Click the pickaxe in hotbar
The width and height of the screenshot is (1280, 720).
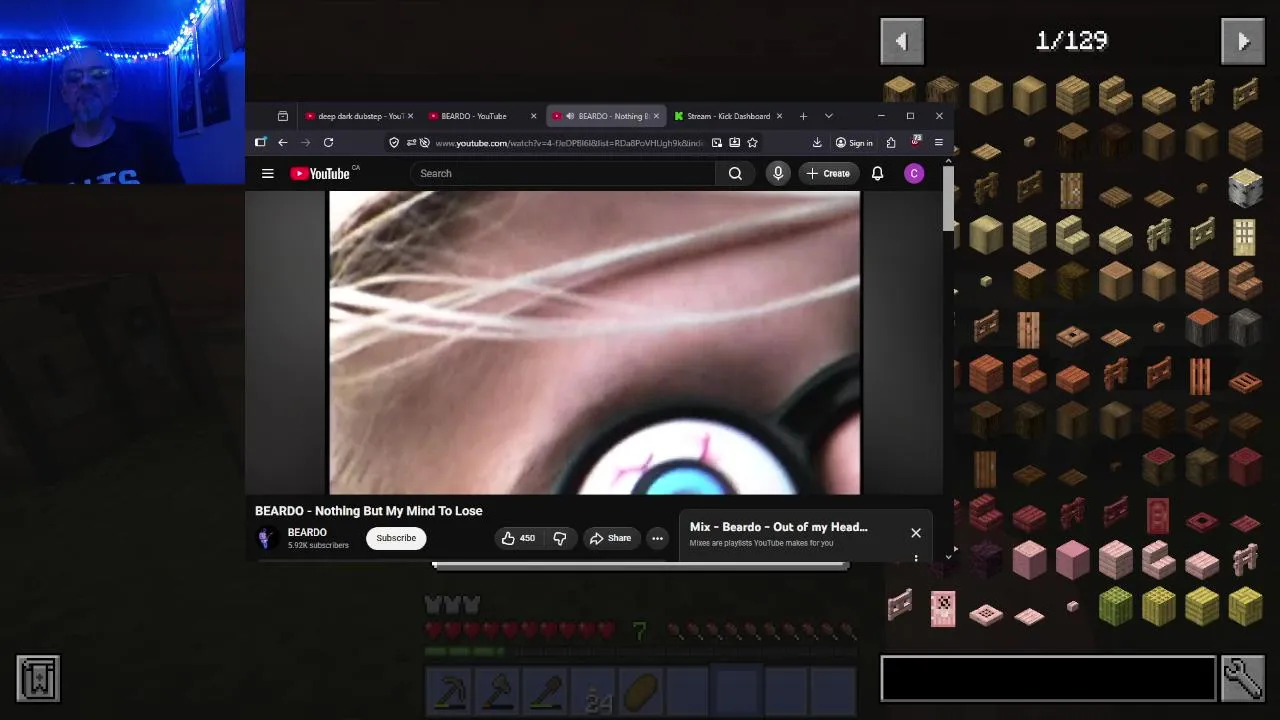click(x=450, y=693)
